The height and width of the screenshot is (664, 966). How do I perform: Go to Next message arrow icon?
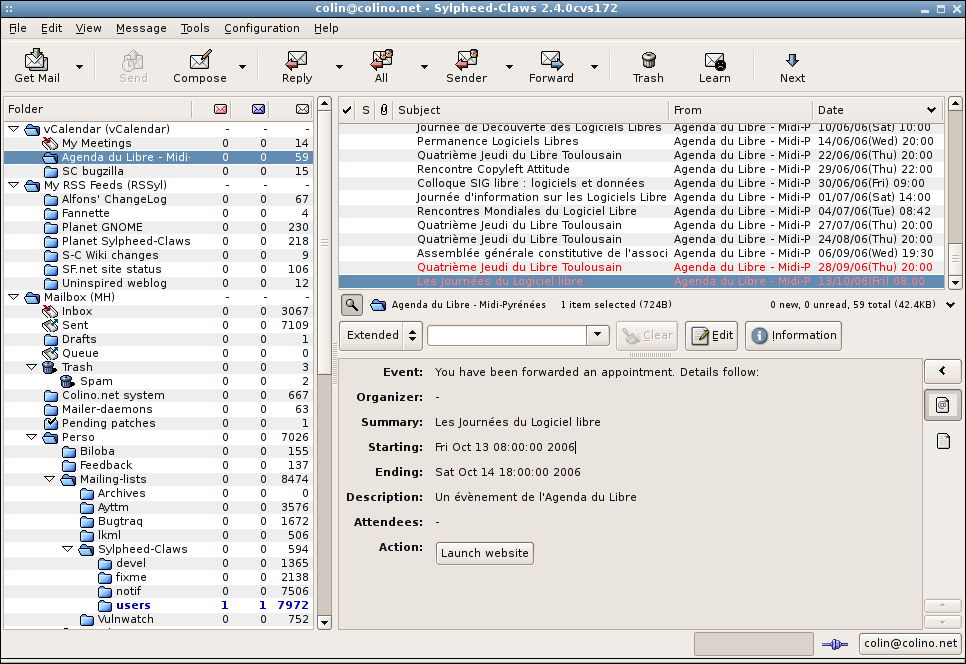(x=792, y=60)
